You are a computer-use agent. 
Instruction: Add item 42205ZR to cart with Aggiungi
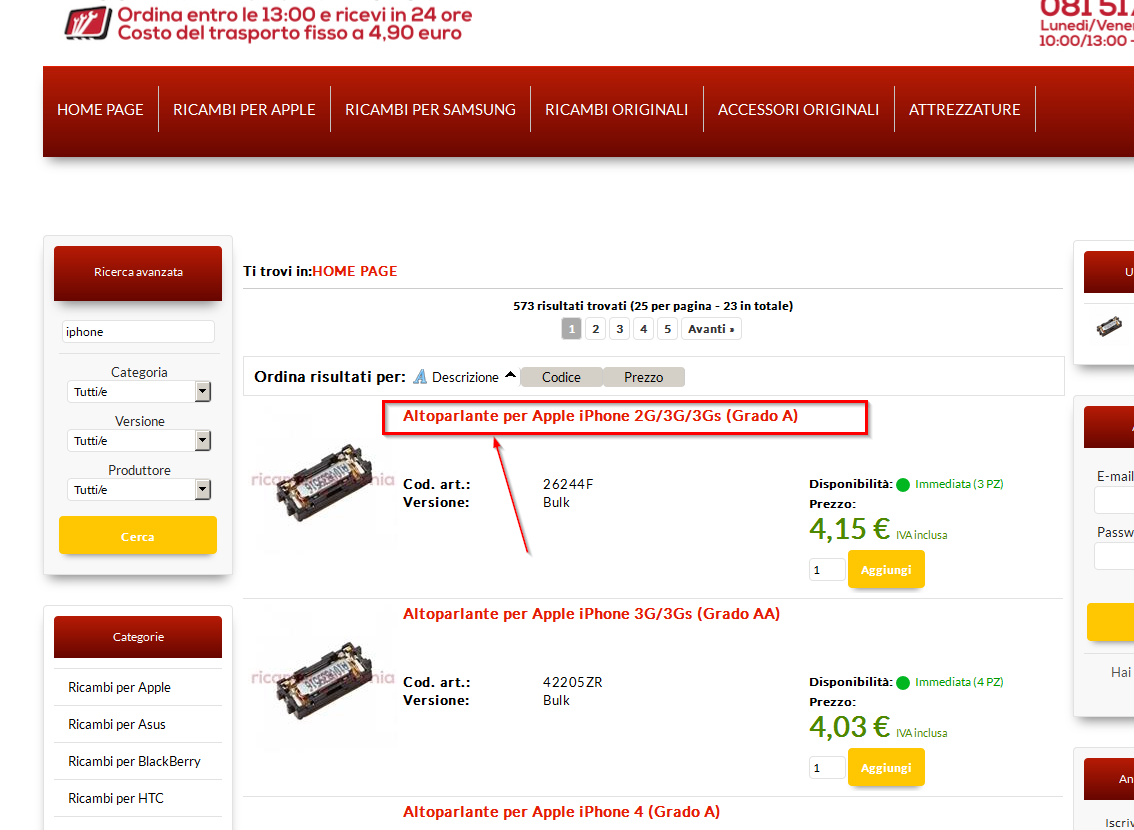[x=886, y=767]
